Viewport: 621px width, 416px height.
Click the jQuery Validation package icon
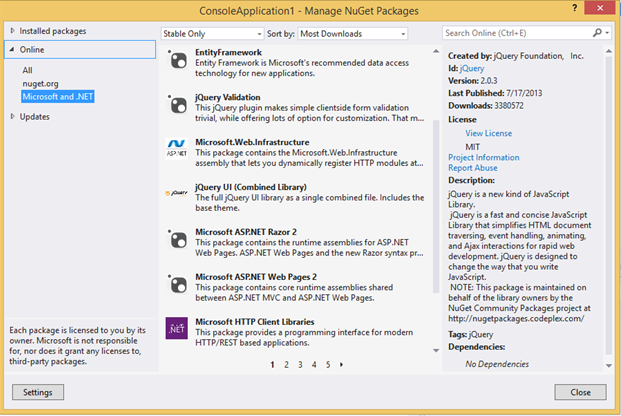click(x=177, y=105)
